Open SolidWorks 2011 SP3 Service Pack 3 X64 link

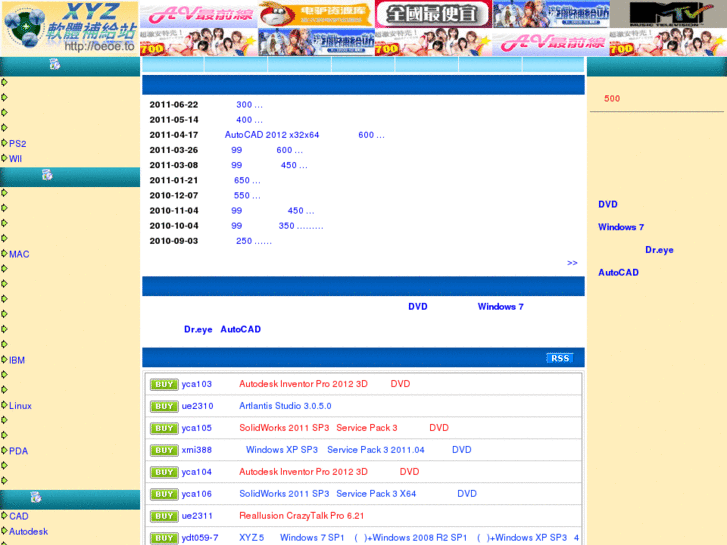358,494
